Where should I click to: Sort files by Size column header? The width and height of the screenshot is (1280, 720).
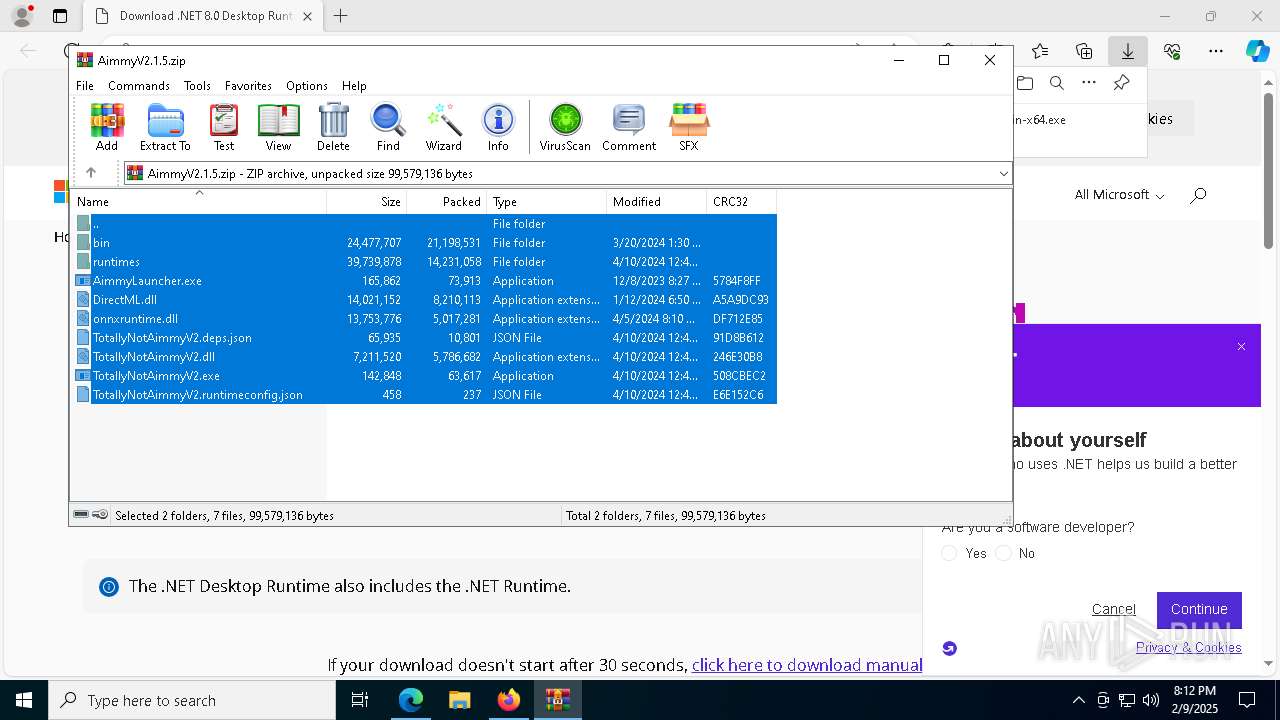[x=367, y=201]
